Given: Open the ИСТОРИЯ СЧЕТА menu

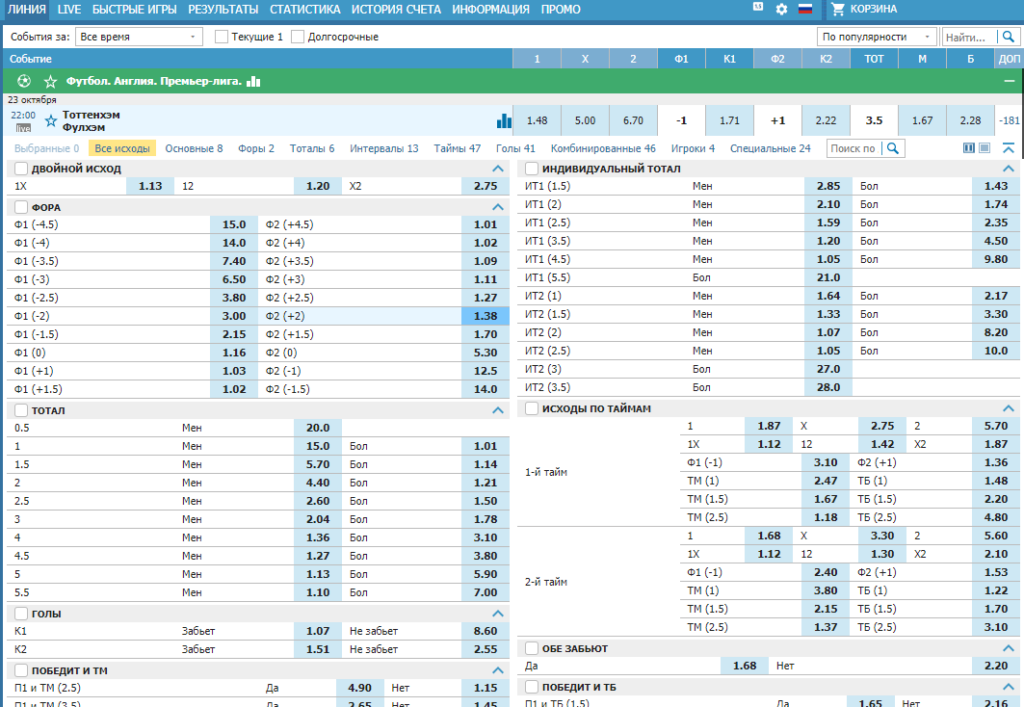Looking at the screenshot, I should (x=396, y=9).
